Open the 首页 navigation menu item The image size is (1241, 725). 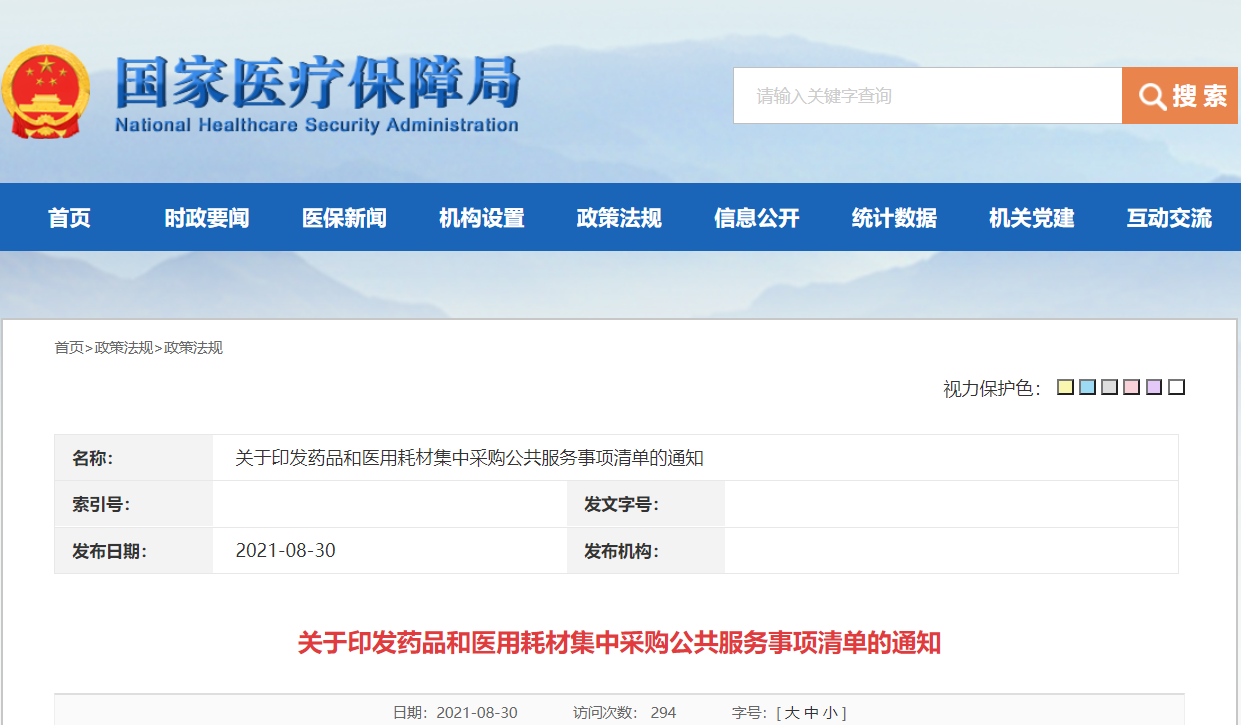69,218
